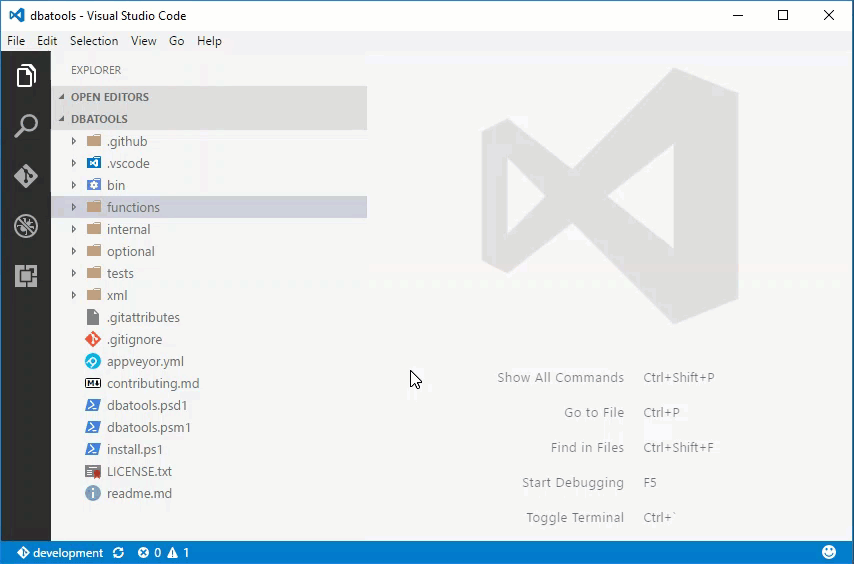Click the feedback smiley icon

click(x=829, y=552)
